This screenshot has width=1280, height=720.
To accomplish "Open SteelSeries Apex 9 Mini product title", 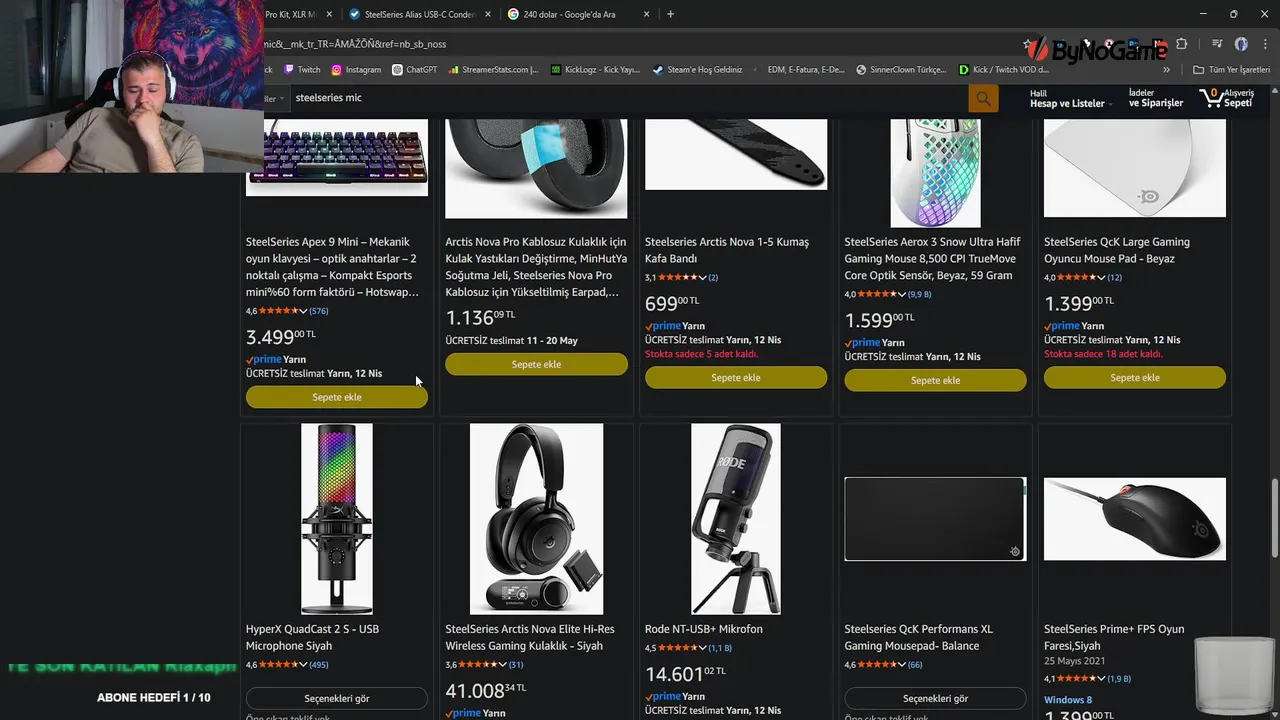I will point(333,267).
